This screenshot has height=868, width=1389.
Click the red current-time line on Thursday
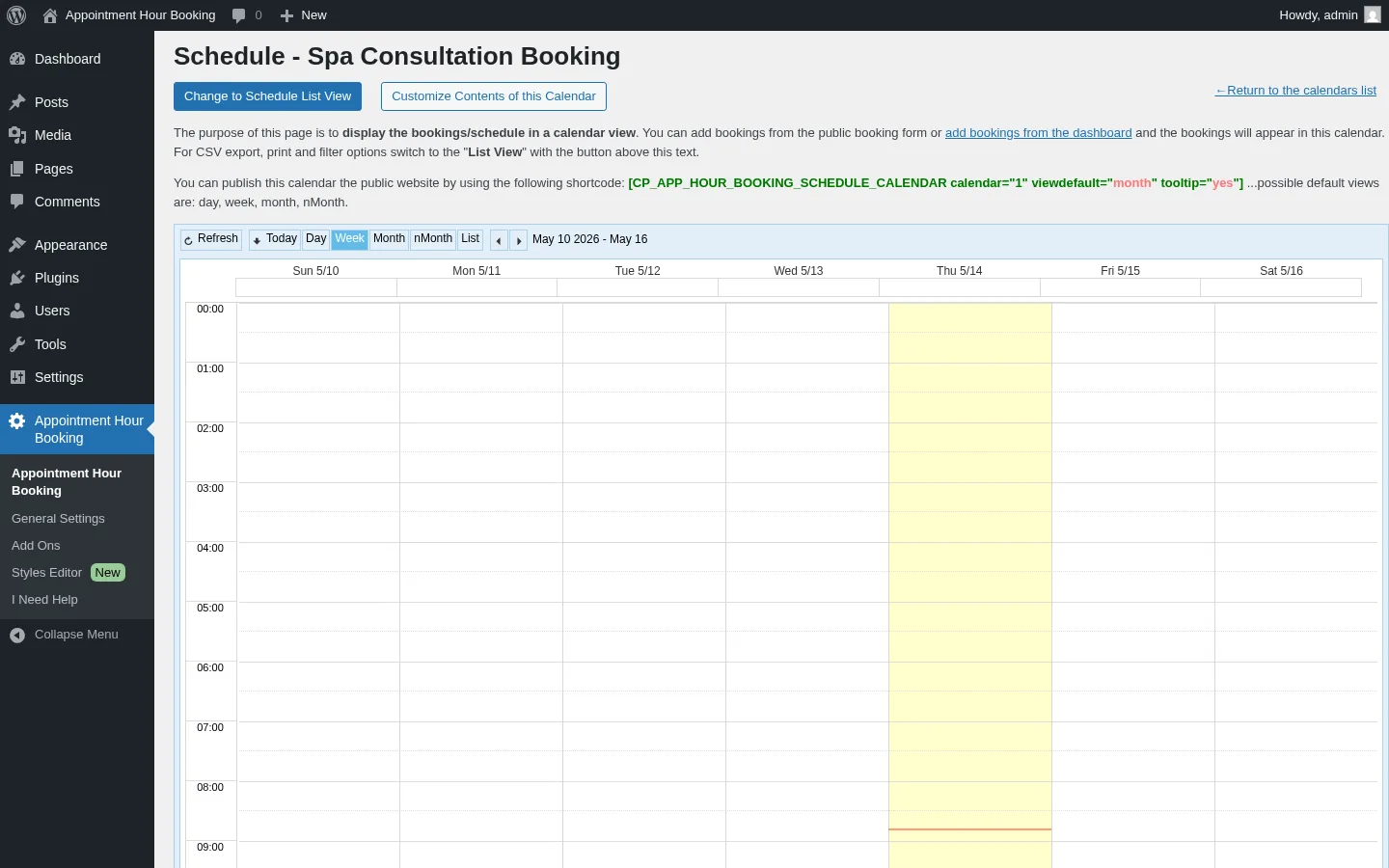click(x=969, y=829)
